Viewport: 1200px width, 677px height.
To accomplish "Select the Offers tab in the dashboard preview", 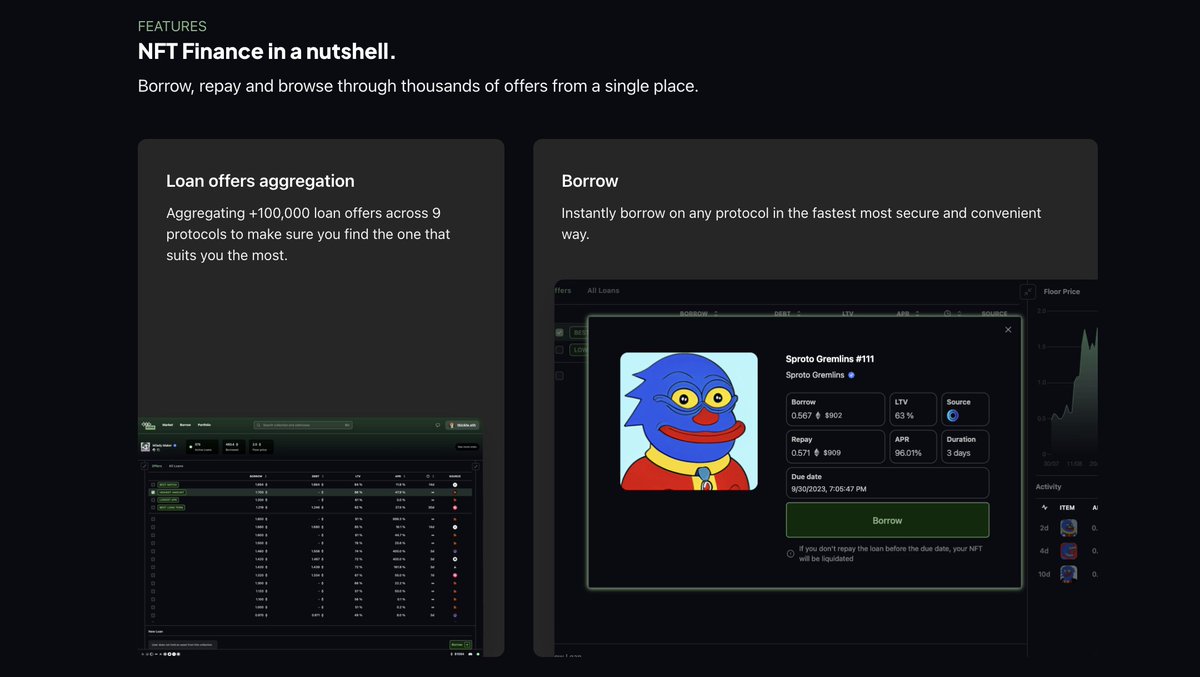I will pos(157,466).
